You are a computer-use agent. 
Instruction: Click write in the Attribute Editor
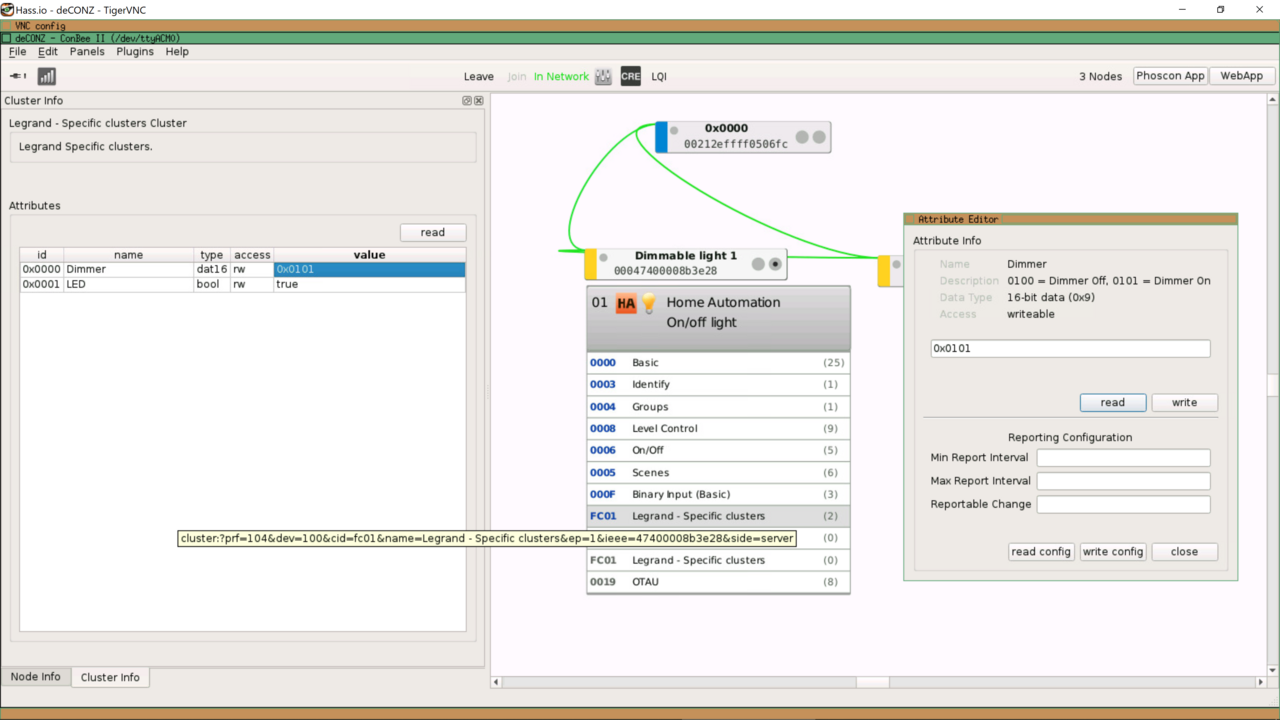click(1184, 402)
